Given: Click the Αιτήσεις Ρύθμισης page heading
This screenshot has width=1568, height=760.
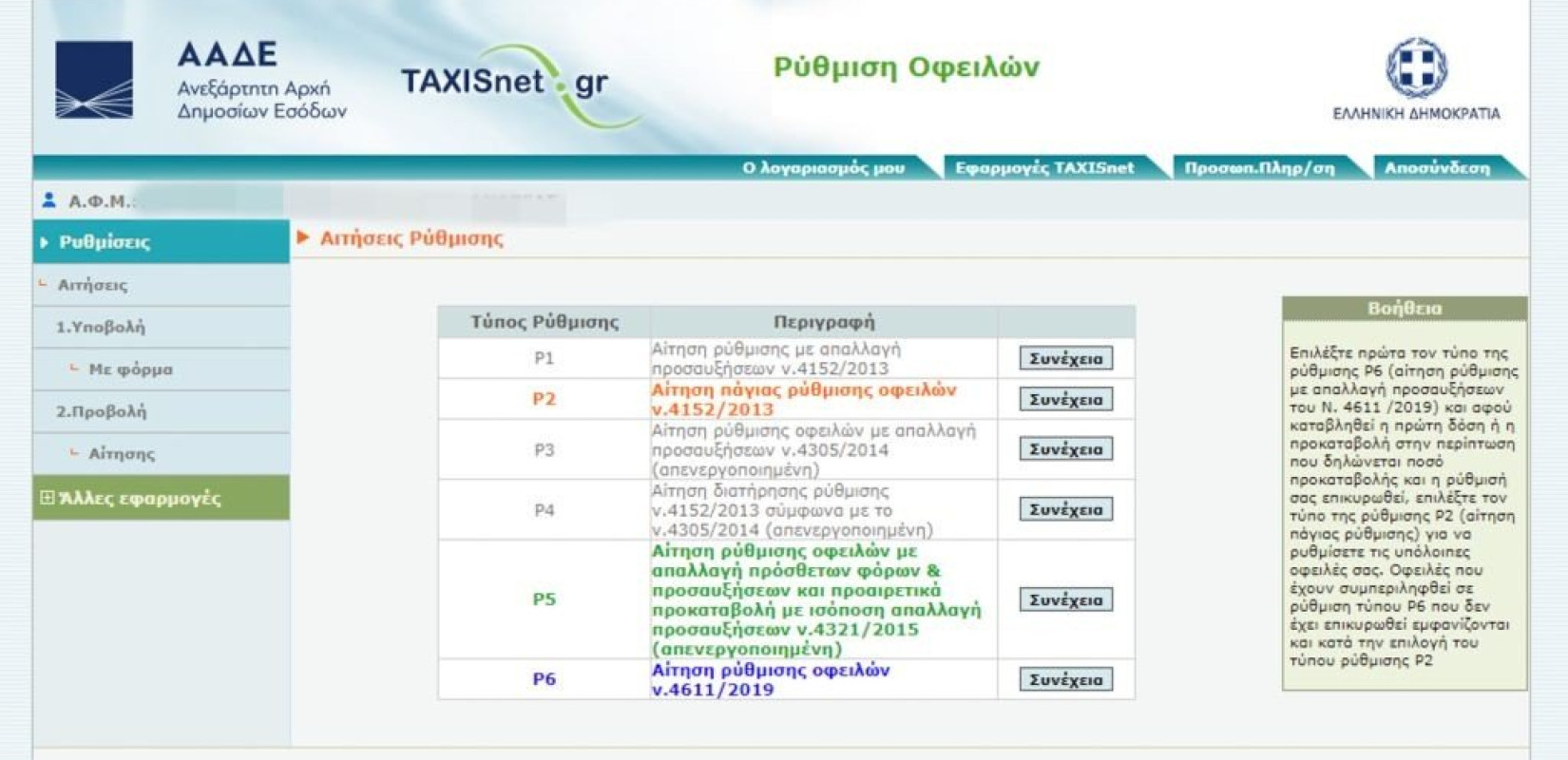Looking at the screenshot, I should pos(411,238).
